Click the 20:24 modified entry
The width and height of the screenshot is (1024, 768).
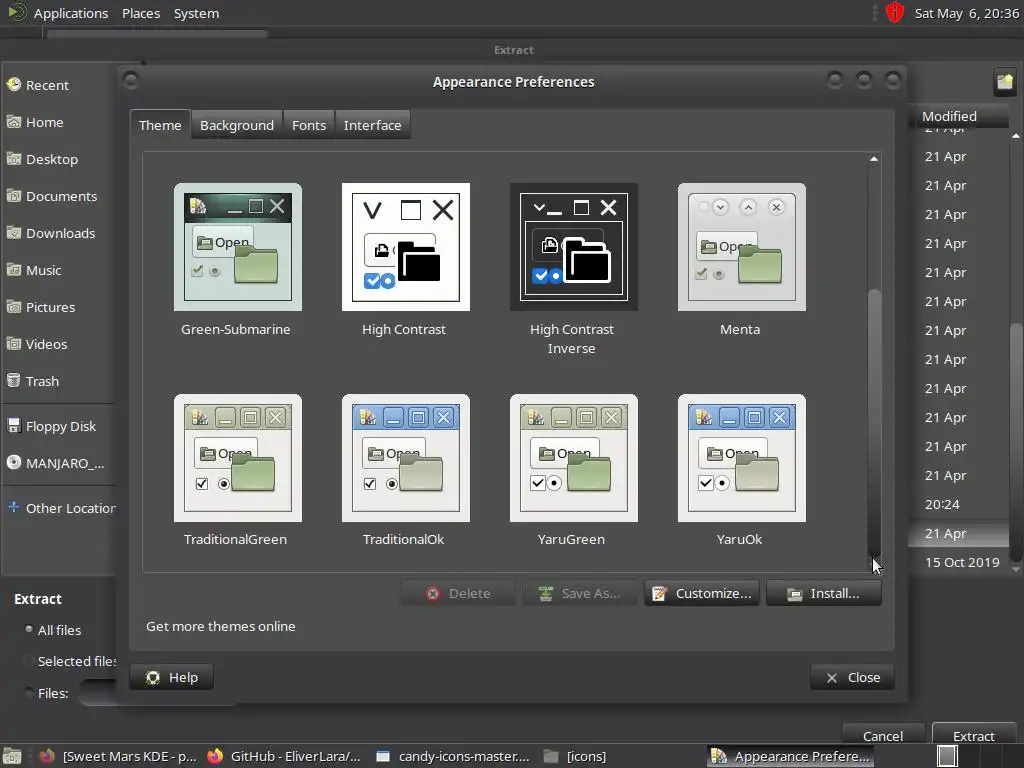[x=942, y=504]
